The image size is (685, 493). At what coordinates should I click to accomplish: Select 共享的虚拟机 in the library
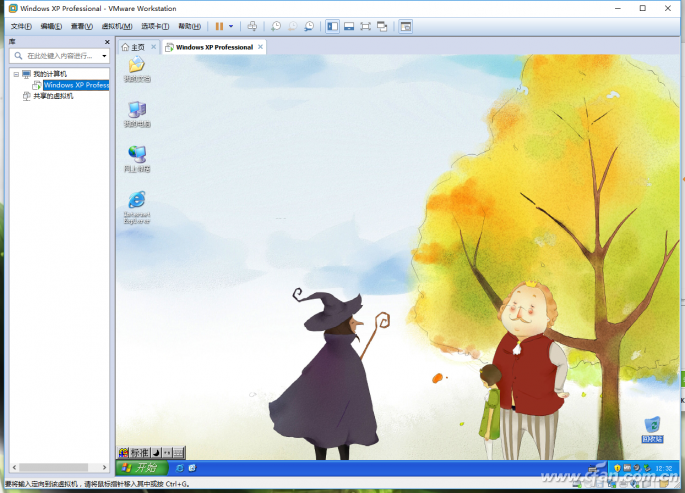click(53, 96)
